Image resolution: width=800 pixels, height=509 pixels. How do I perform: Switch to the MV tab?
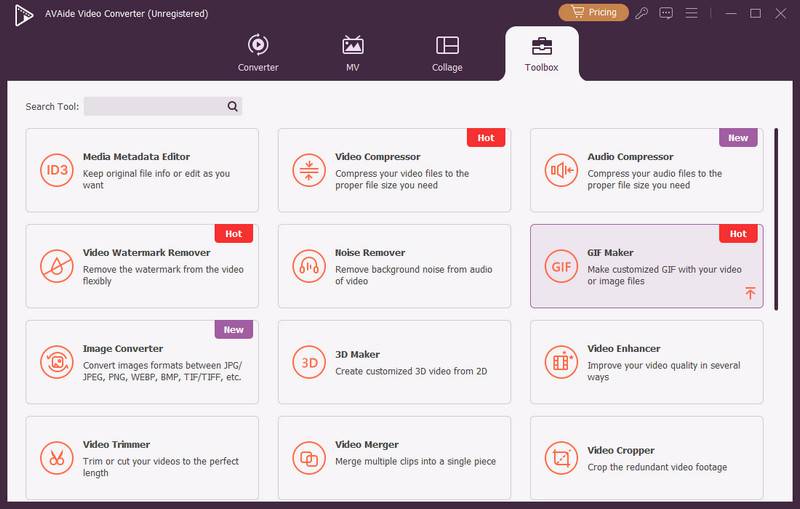coord(353,53)
